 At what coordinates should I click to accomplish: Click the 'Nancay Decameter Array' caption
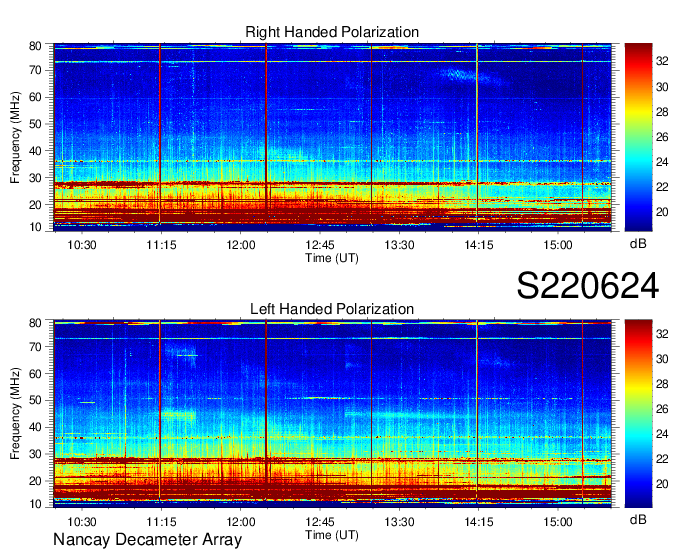[147, 540]
